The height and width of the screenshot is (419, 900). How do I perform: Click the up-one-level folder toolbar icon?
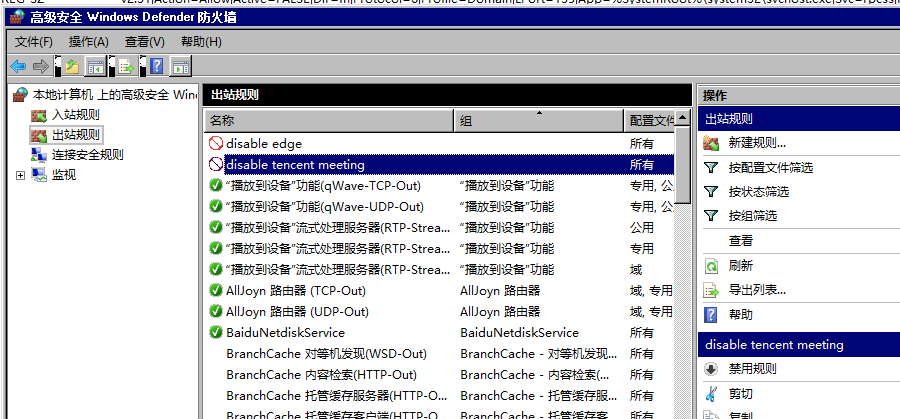pos(72,67)
